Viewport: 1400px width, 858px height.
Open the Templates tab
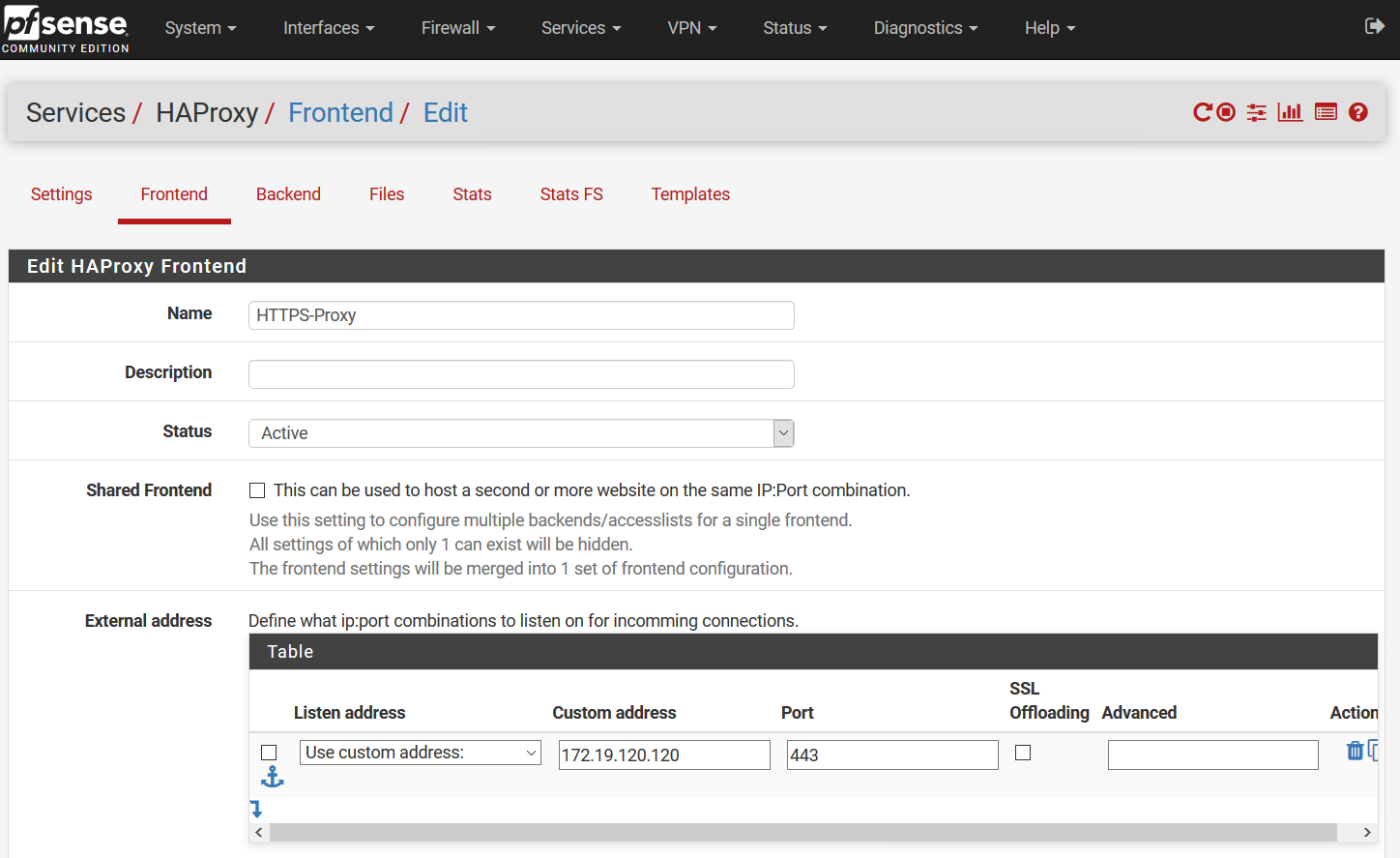click(x=690, y=194)
